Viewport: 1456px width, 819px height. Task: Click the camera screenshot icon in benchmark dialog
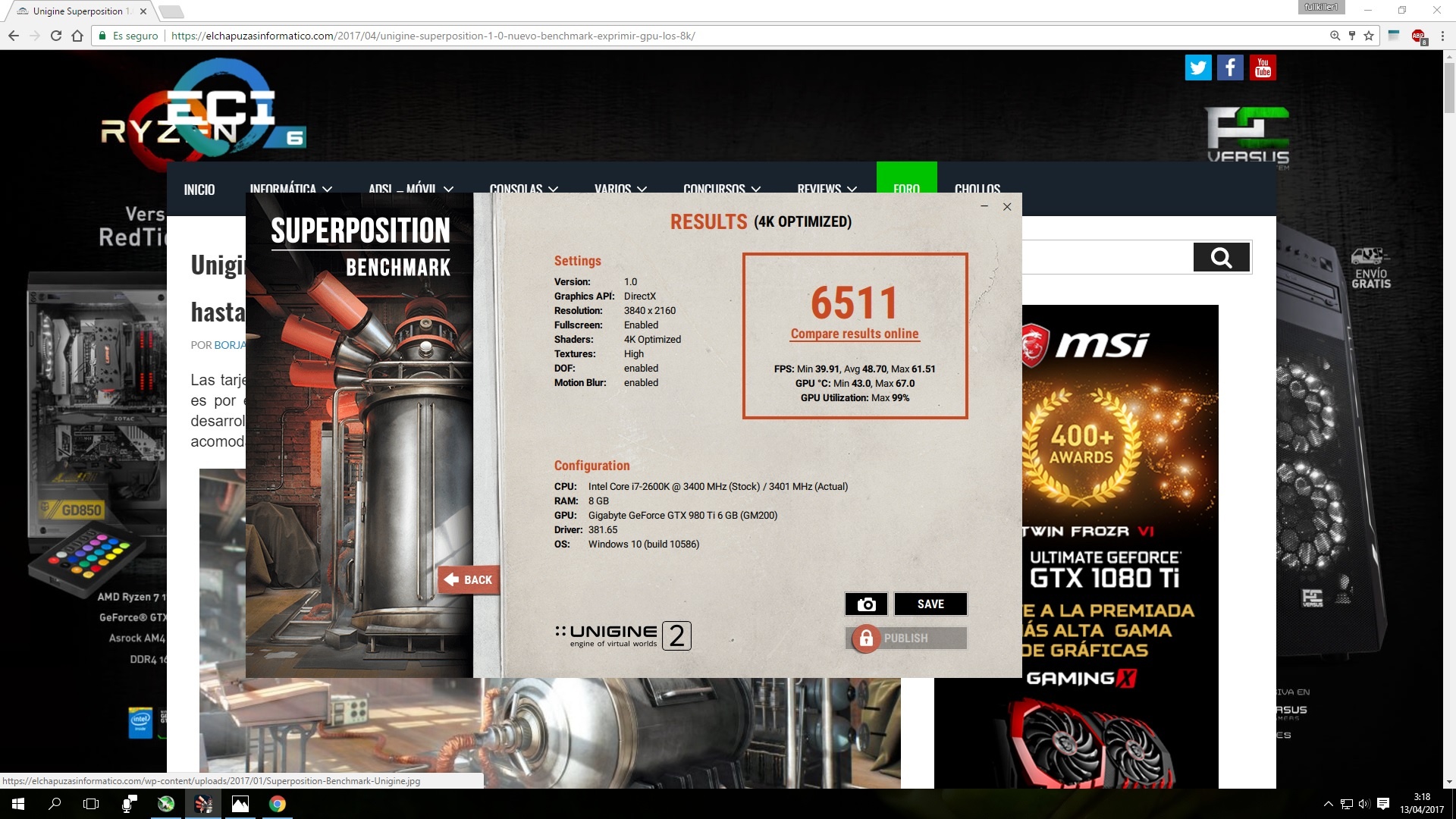click(x=866, y=604)
